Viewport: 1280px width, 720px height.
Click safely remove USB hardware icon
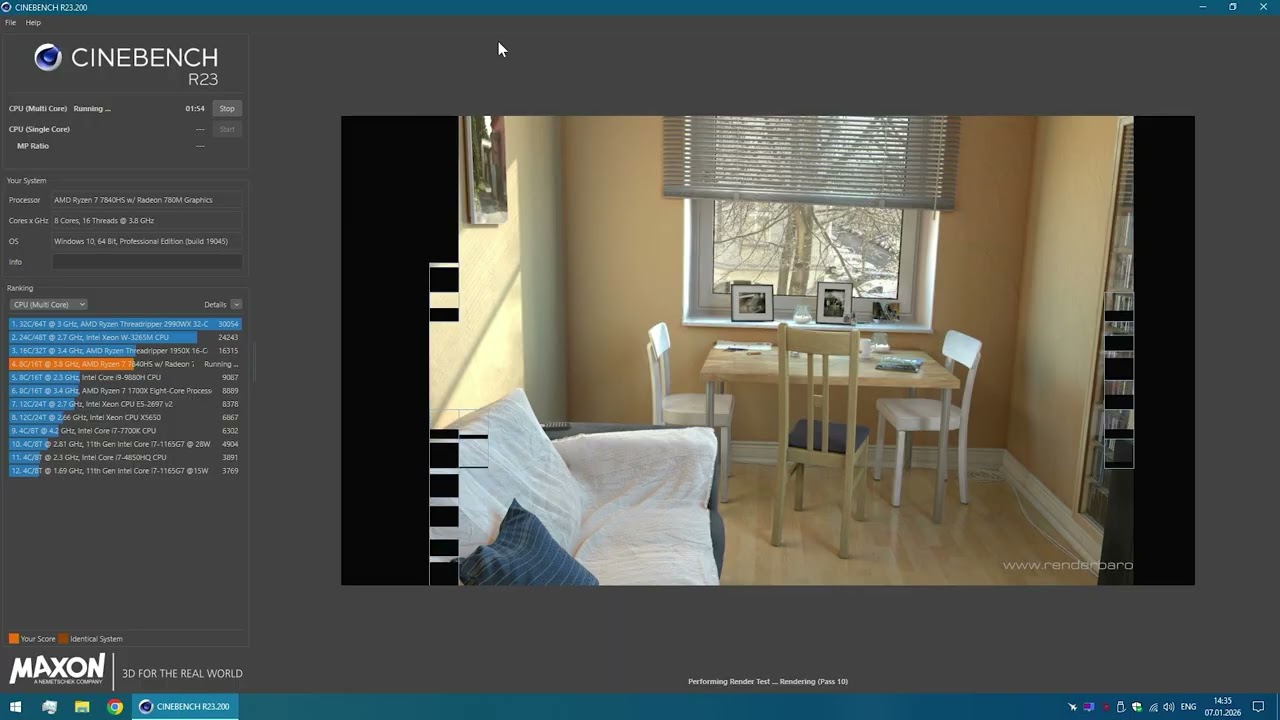click(x=1120, y=707)
